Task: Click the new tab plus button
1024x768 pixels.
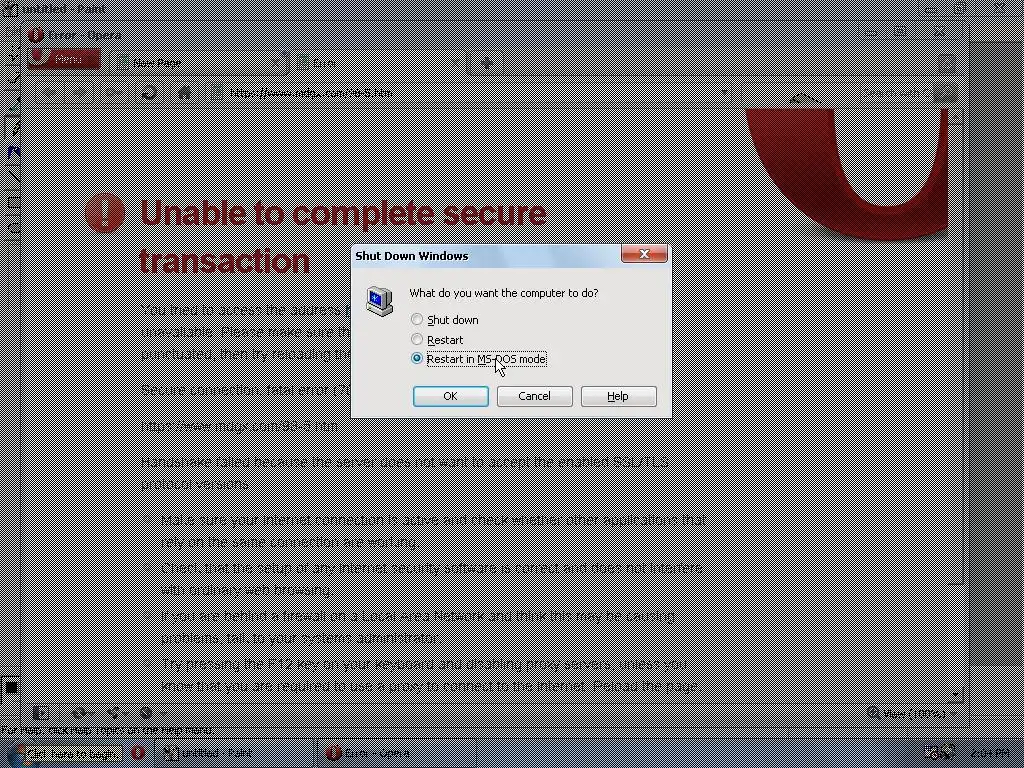Action: pyautogui.click(x=487, y=63)
